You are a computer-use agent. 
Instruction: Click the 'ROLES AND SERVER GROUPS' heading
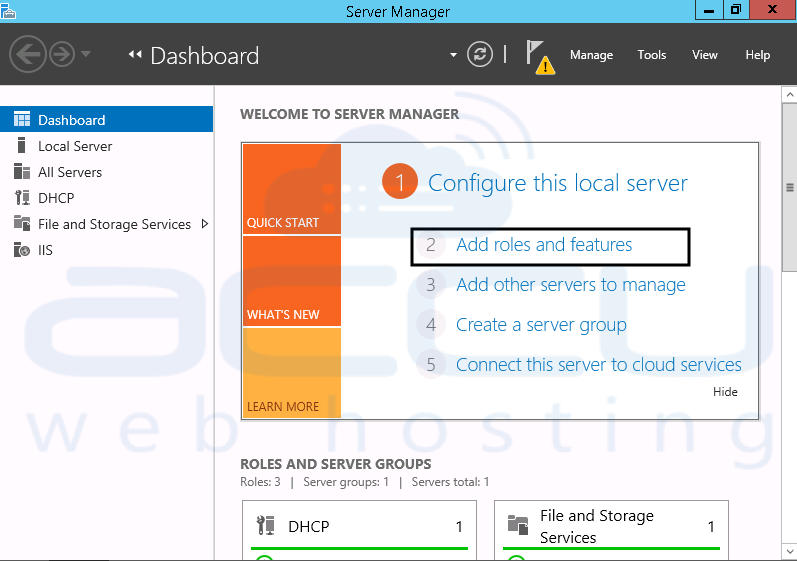click(x=335, y=464)
